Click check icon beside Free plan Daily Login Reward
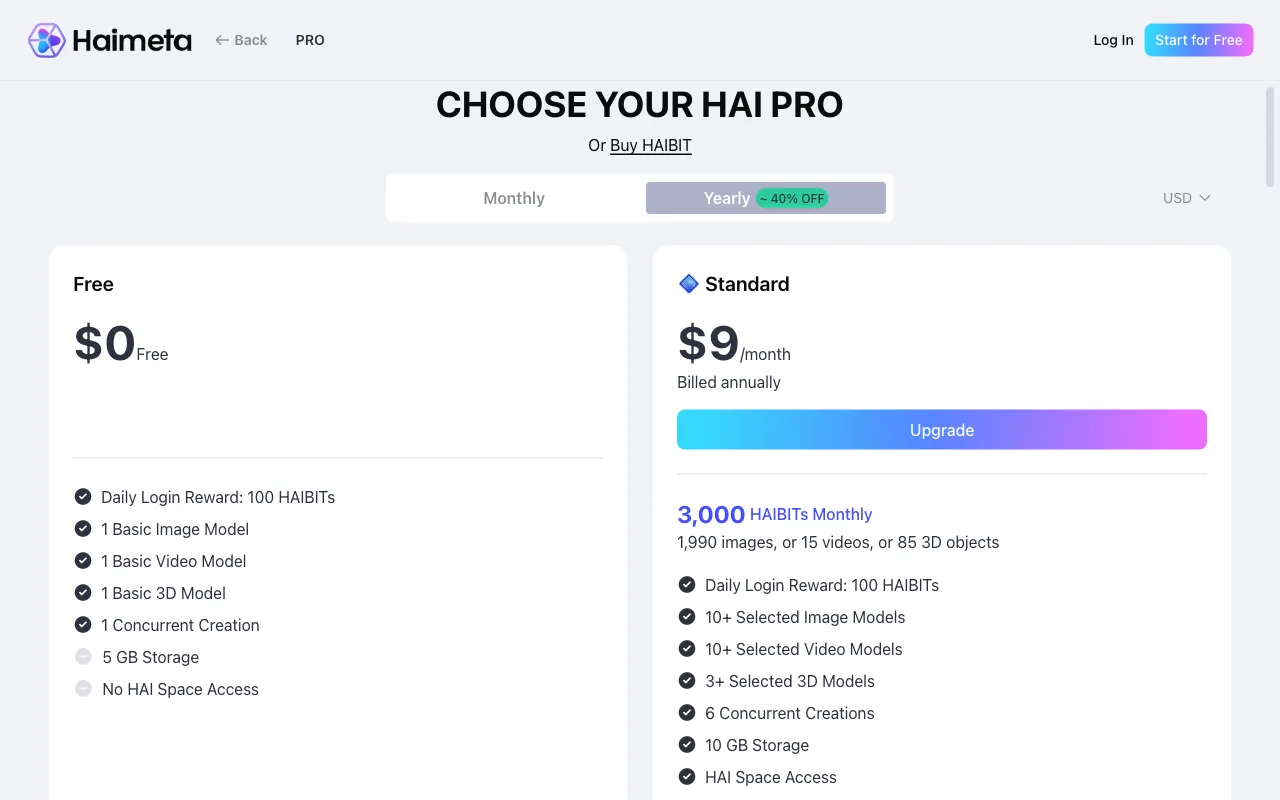The height and width of the screenshot is (800, 1280). [83, 497]
